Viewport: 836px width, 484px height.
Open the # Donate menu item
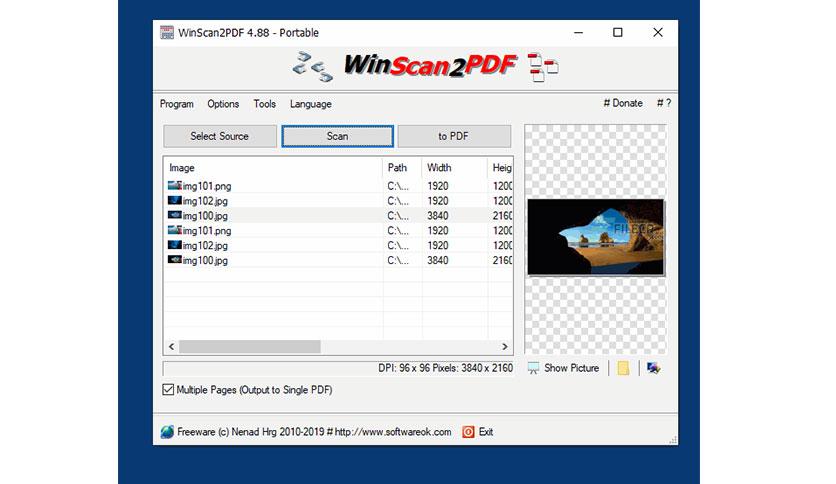click(x=623, y=103)
